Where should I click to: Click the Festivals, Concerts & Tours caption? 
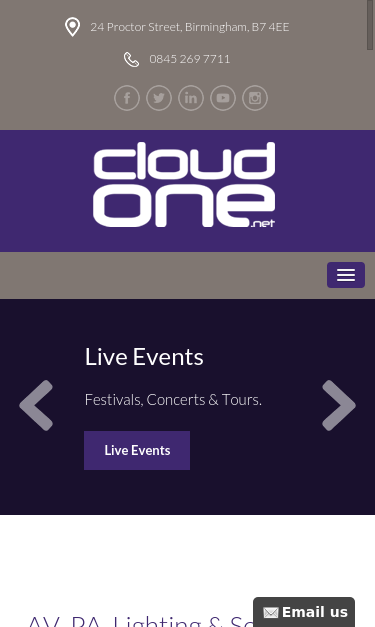[173, 399]
